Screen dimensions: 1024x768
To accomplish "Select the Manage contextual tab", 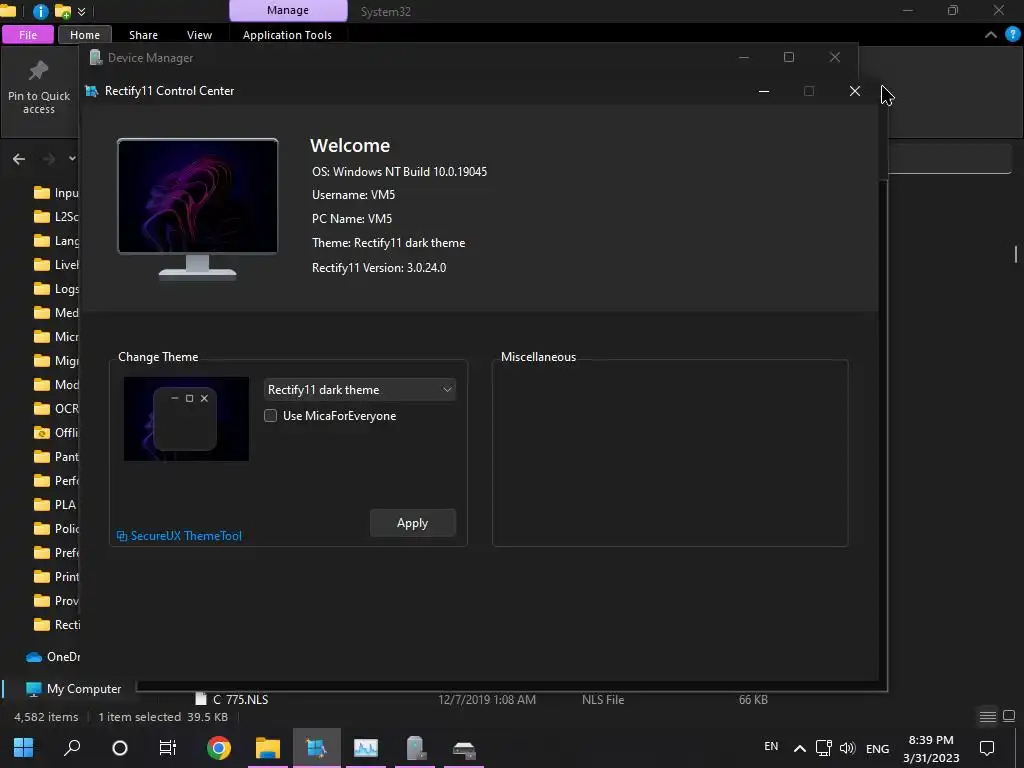I will click(288, 10).
